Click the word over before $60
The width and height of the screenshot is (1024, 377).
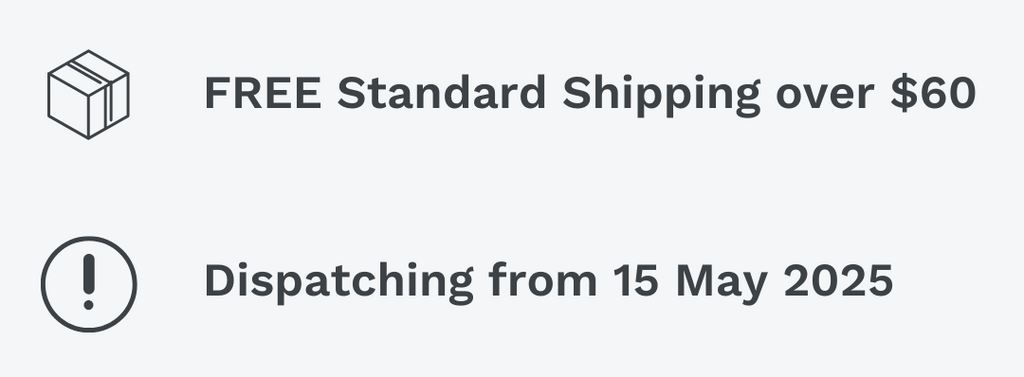tap(825, 95)
